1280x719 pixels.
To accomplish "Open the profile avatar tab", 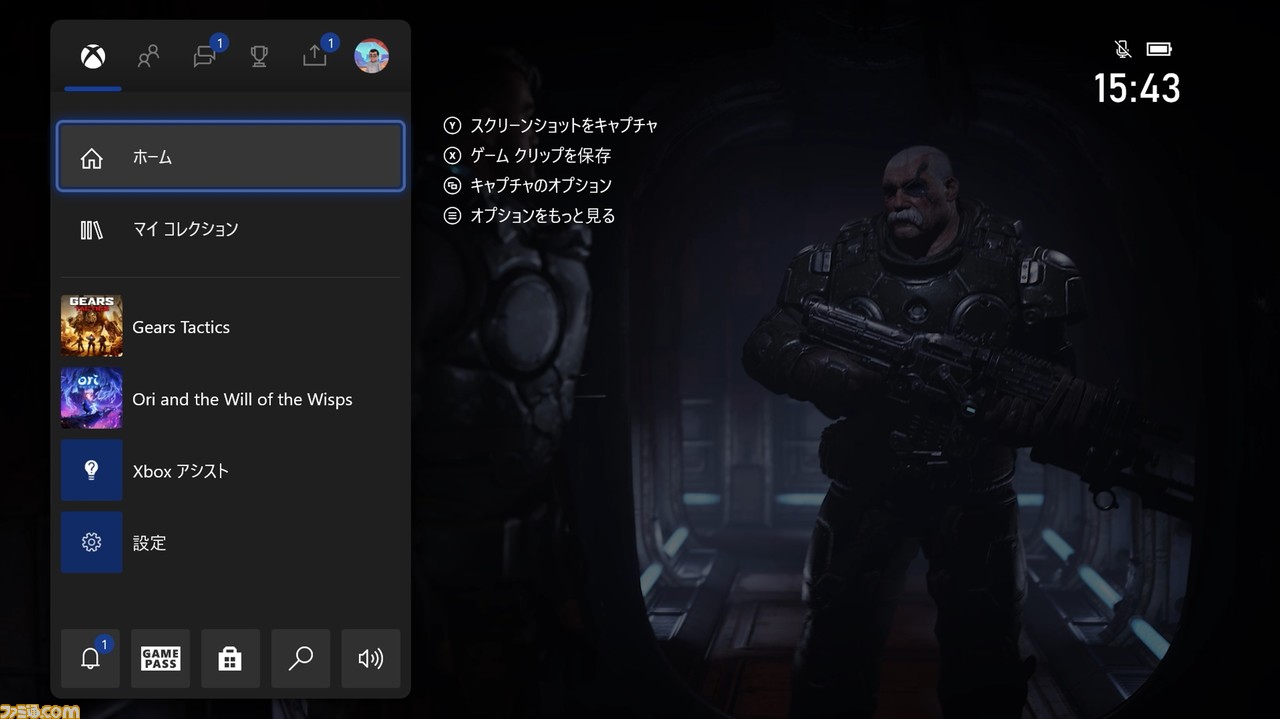I will coord(371,56).
